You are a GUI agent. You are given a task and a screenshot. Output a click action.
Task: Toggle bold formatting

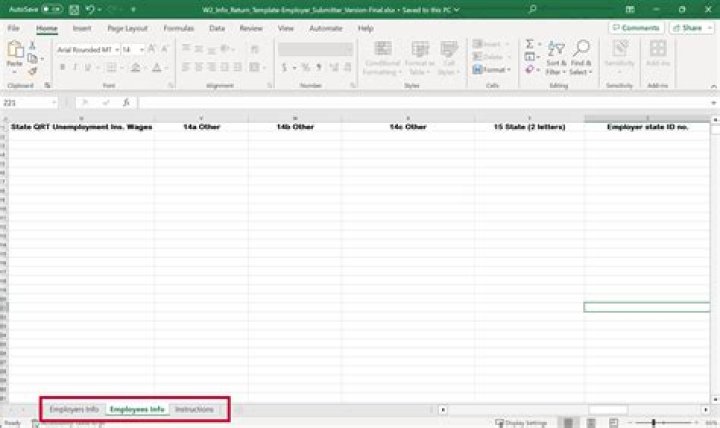[x=62, y=68]
